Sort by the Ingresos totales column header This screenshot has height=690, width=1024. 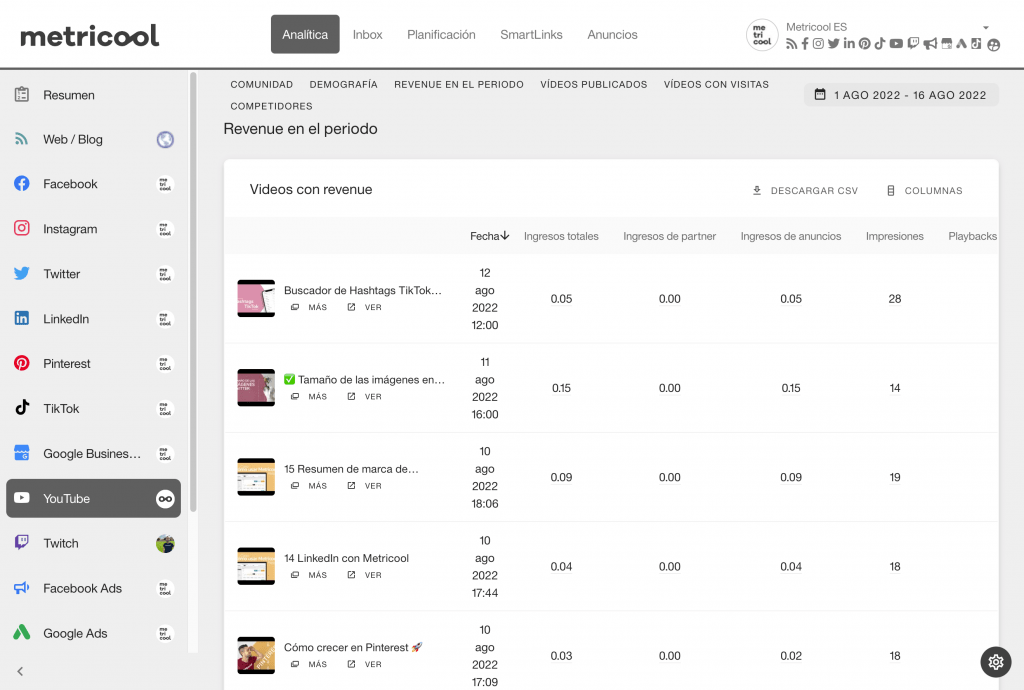click(x=561, y=236)
